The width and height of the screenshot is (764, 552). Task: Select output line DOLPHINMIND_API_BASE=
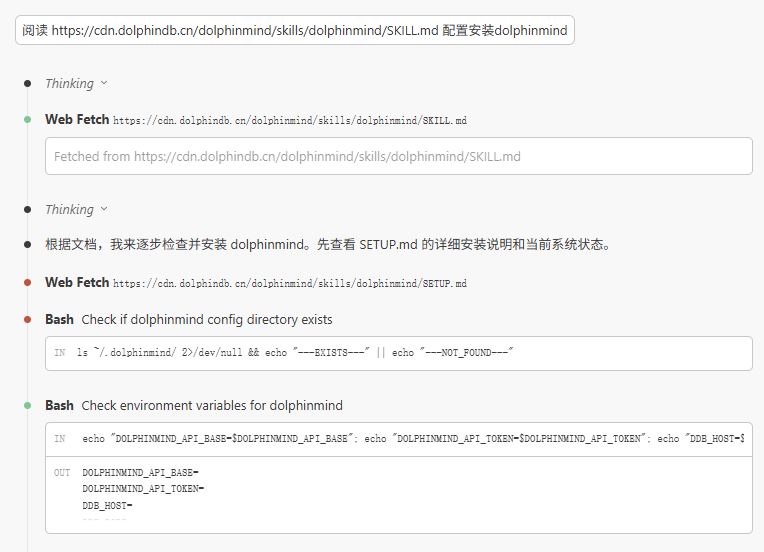pyautogui.click(x=140, y=473)
